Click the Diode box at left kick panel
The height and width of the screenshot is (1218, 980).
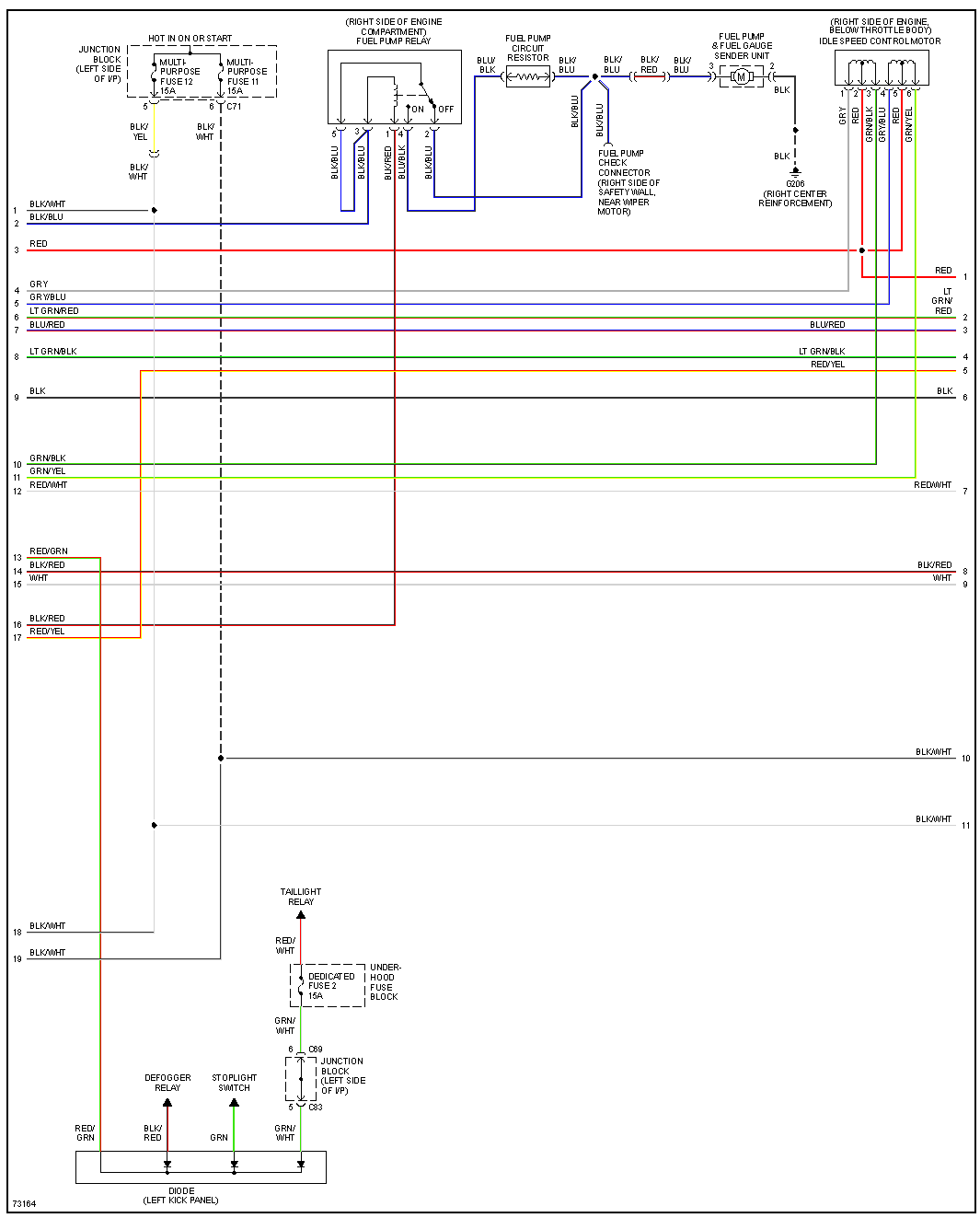[x=201, y=1166]
